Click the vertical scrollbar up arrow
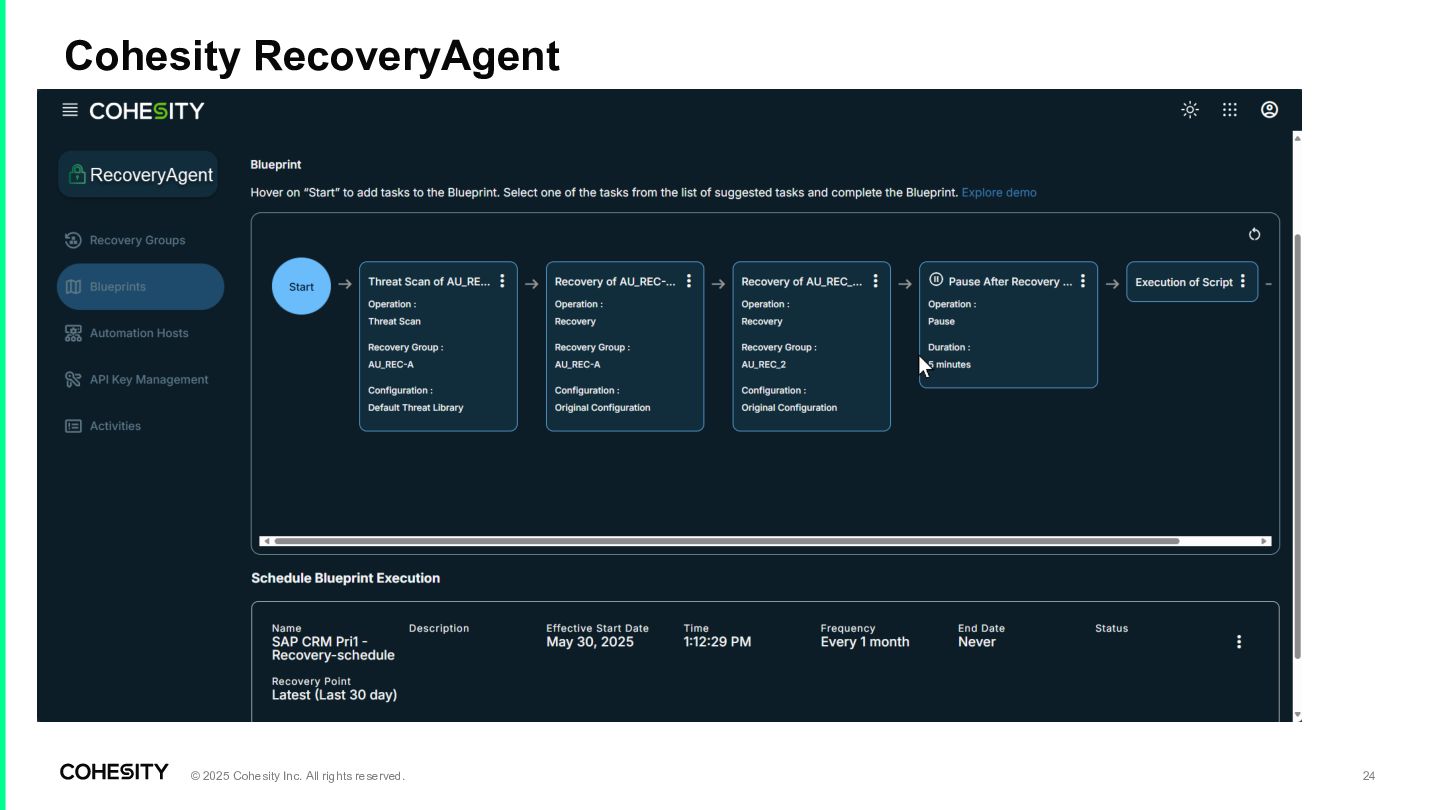This screenshot has width=1440, height=810. point(1298,137)
